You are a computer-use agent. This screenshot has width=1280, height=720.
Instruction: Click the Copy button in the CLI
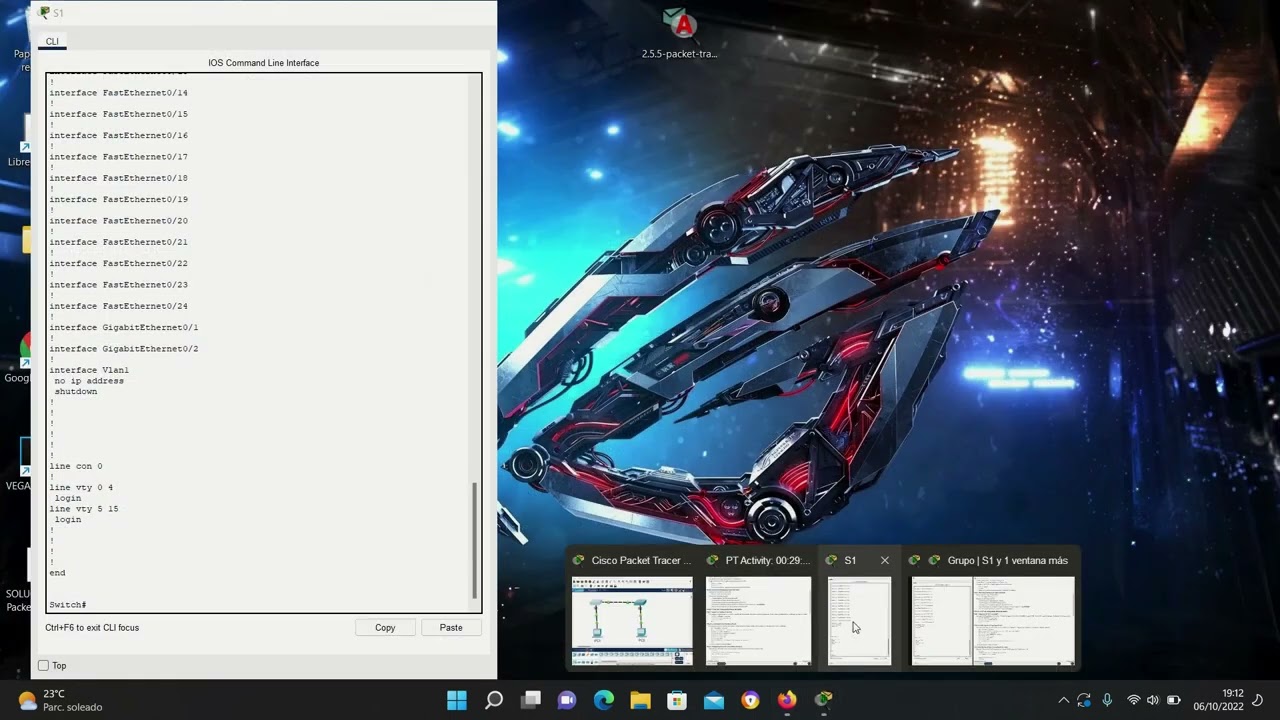385,627
